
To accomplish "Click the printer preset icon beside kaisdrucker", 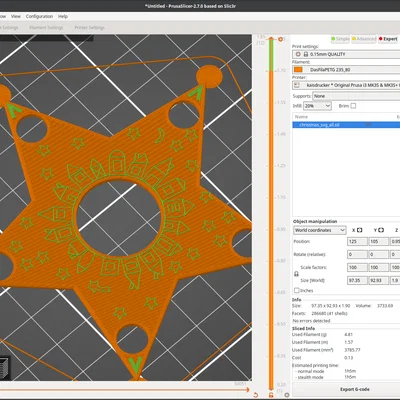I will coord(297,85).
